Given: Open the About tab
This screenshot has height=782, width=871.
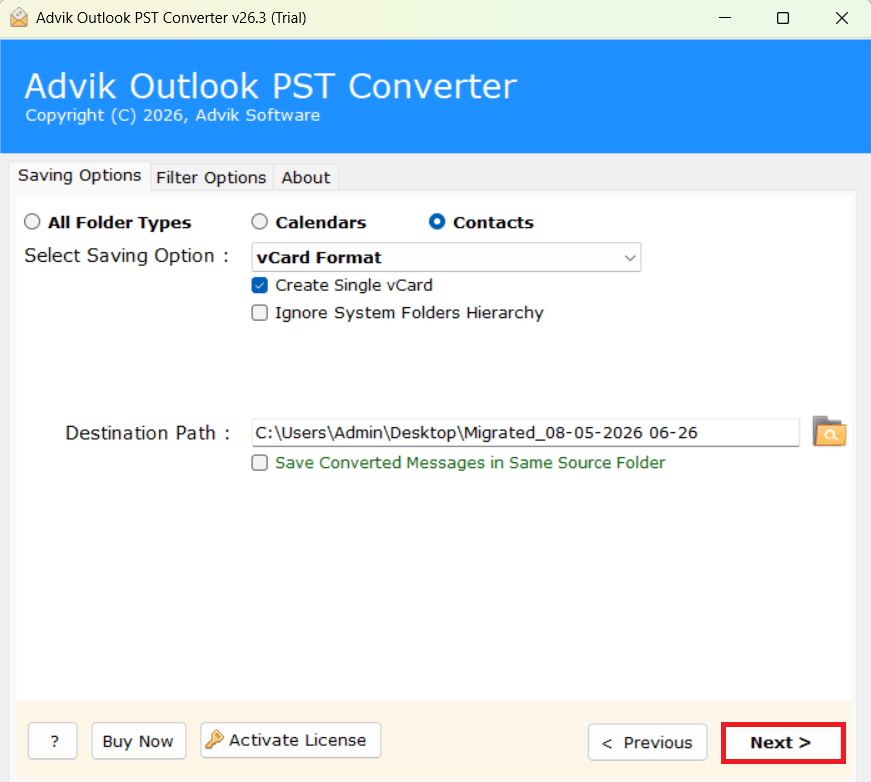Looking at the screenshot, I should pos(306,178).
